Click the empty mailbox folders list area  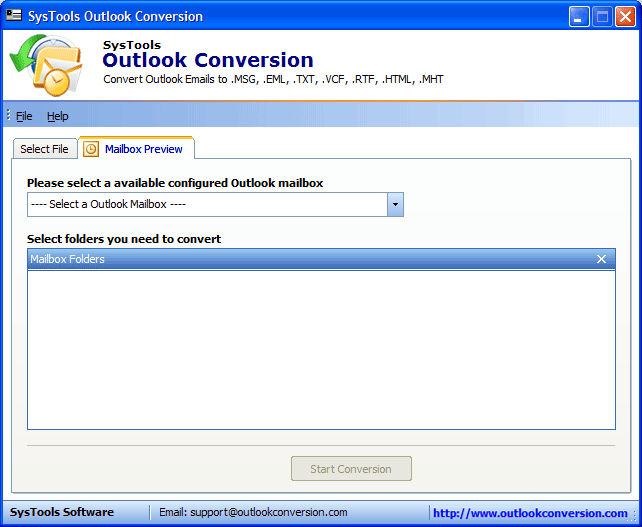pos(321,350)
